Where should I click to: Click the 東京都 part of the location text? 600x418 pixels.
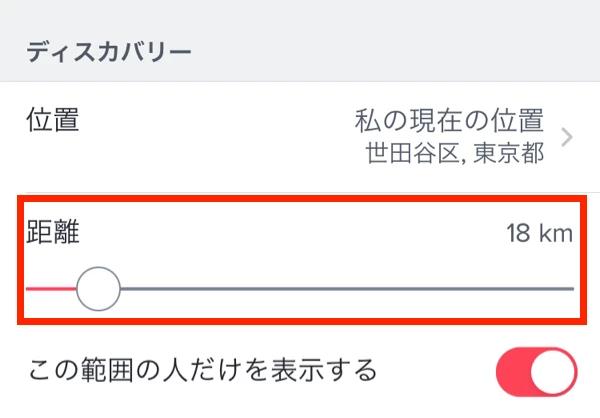pyautogui.click(x=515, y=153)
